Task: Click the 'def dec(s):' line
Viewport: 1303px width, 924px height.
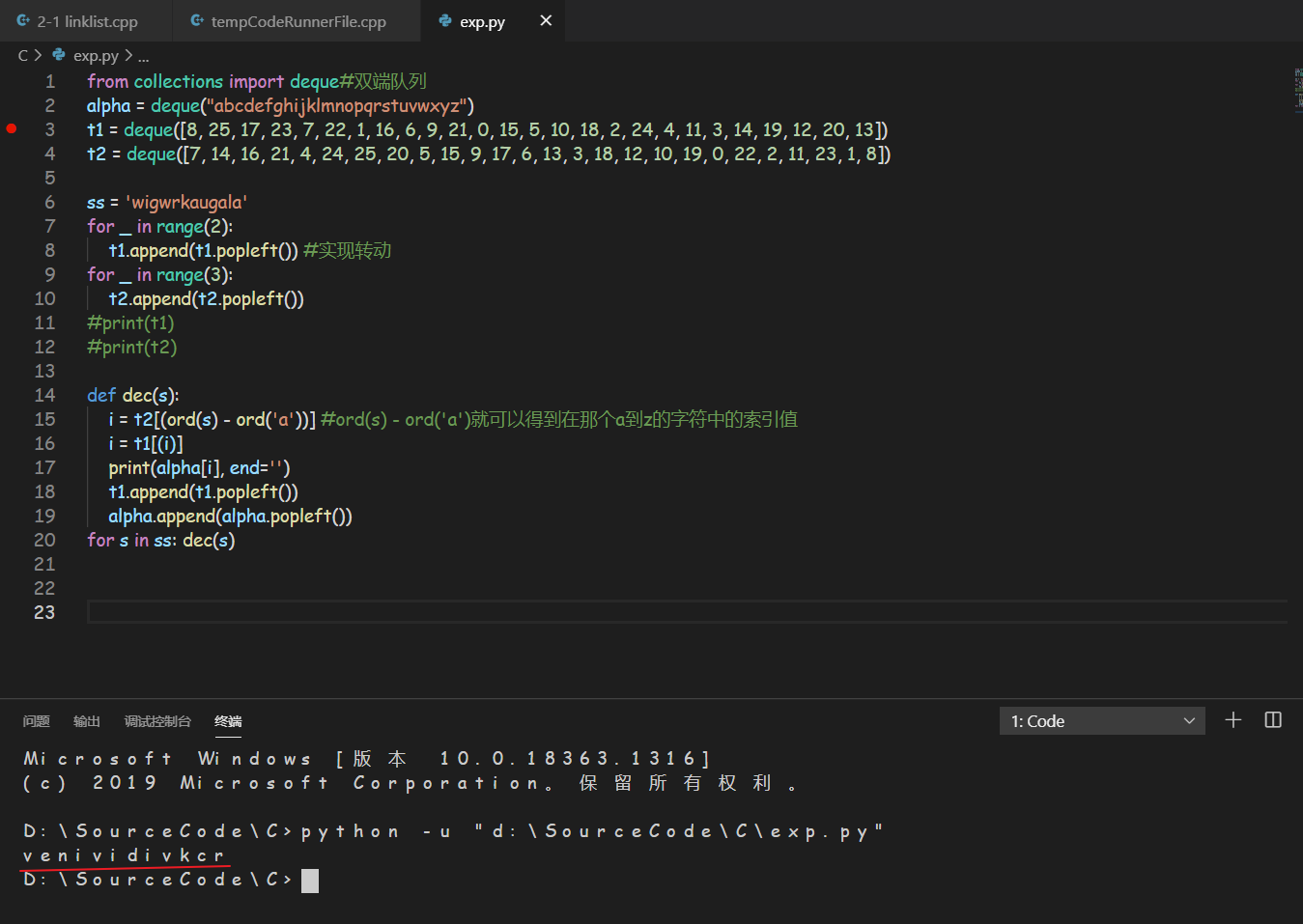Action: [x=132, y=395]
